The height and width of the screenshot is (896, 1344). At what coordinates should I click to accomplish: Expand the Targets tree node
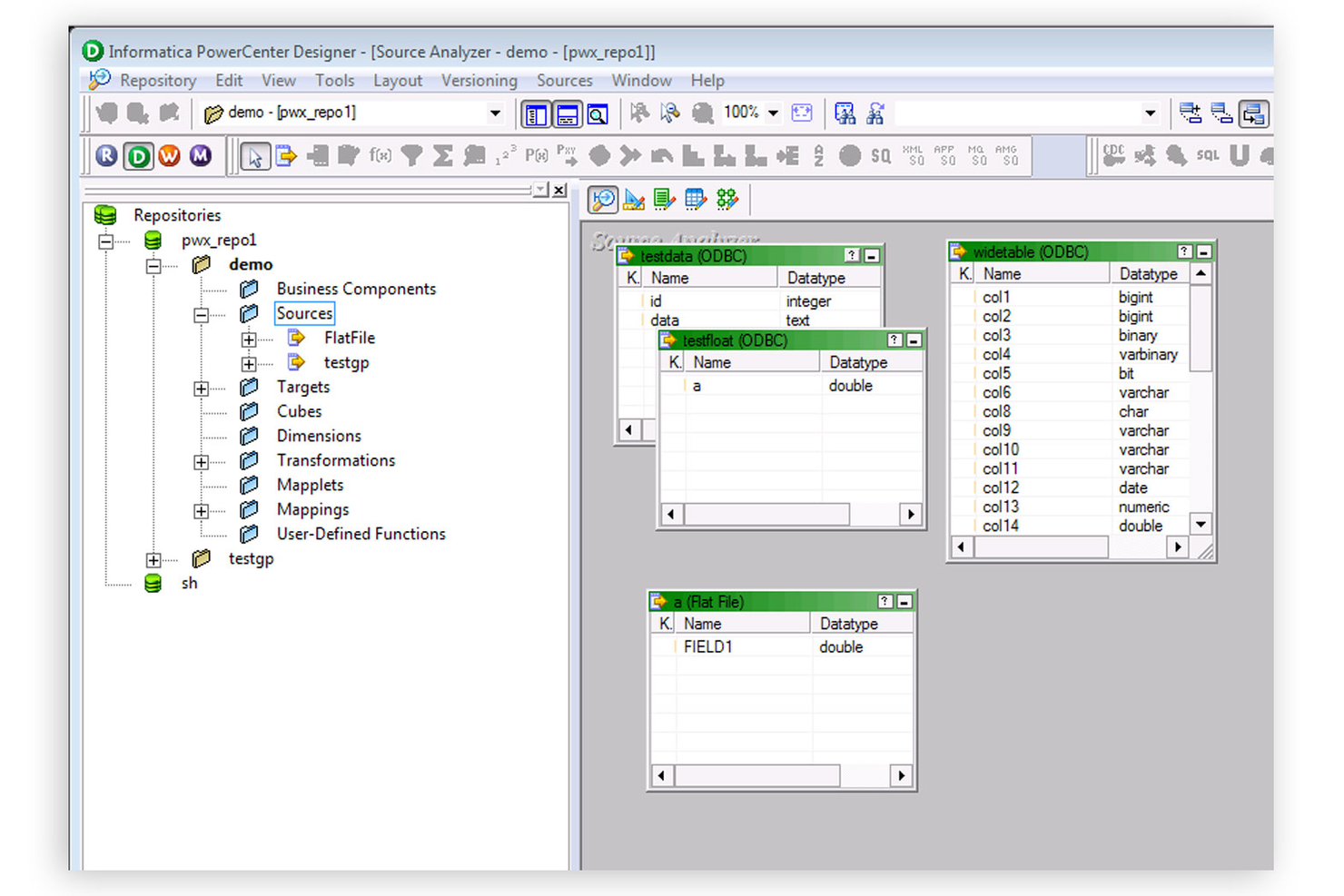pos(202,389)
